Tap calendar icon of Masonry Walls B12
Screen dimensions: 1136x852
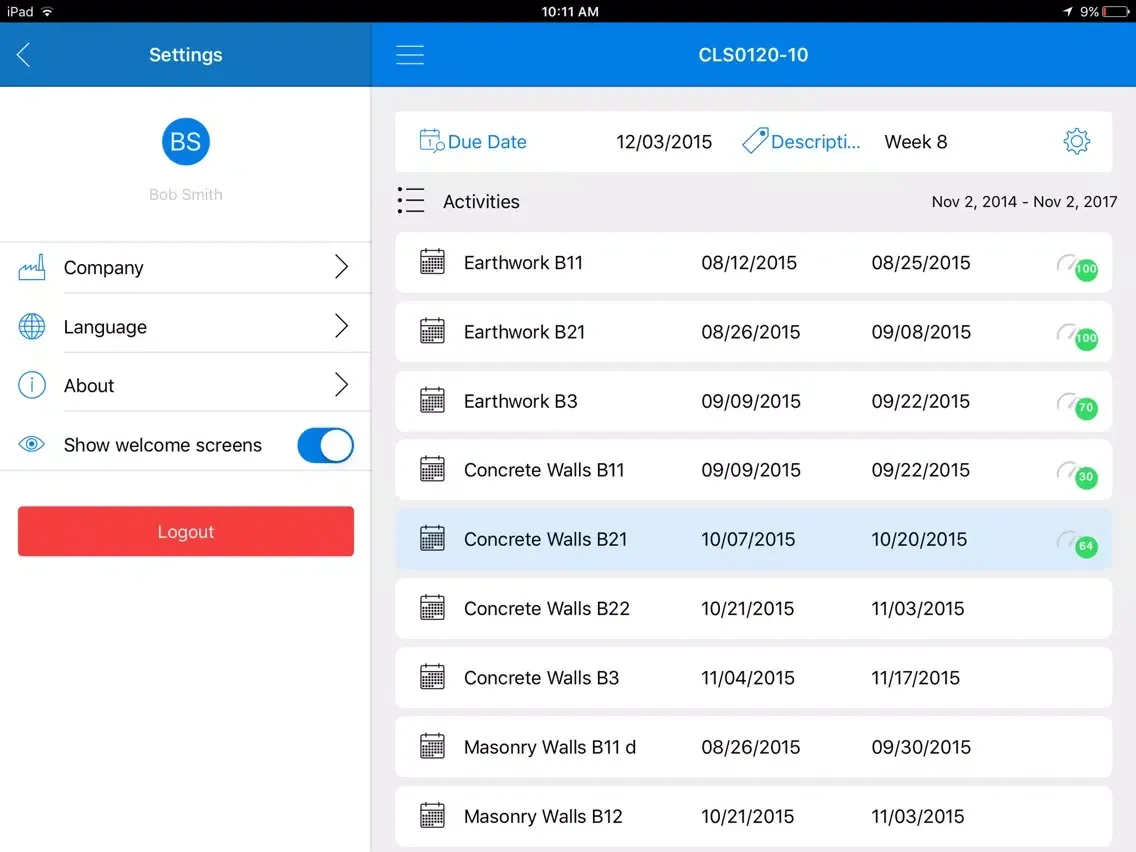click(433, 815)
